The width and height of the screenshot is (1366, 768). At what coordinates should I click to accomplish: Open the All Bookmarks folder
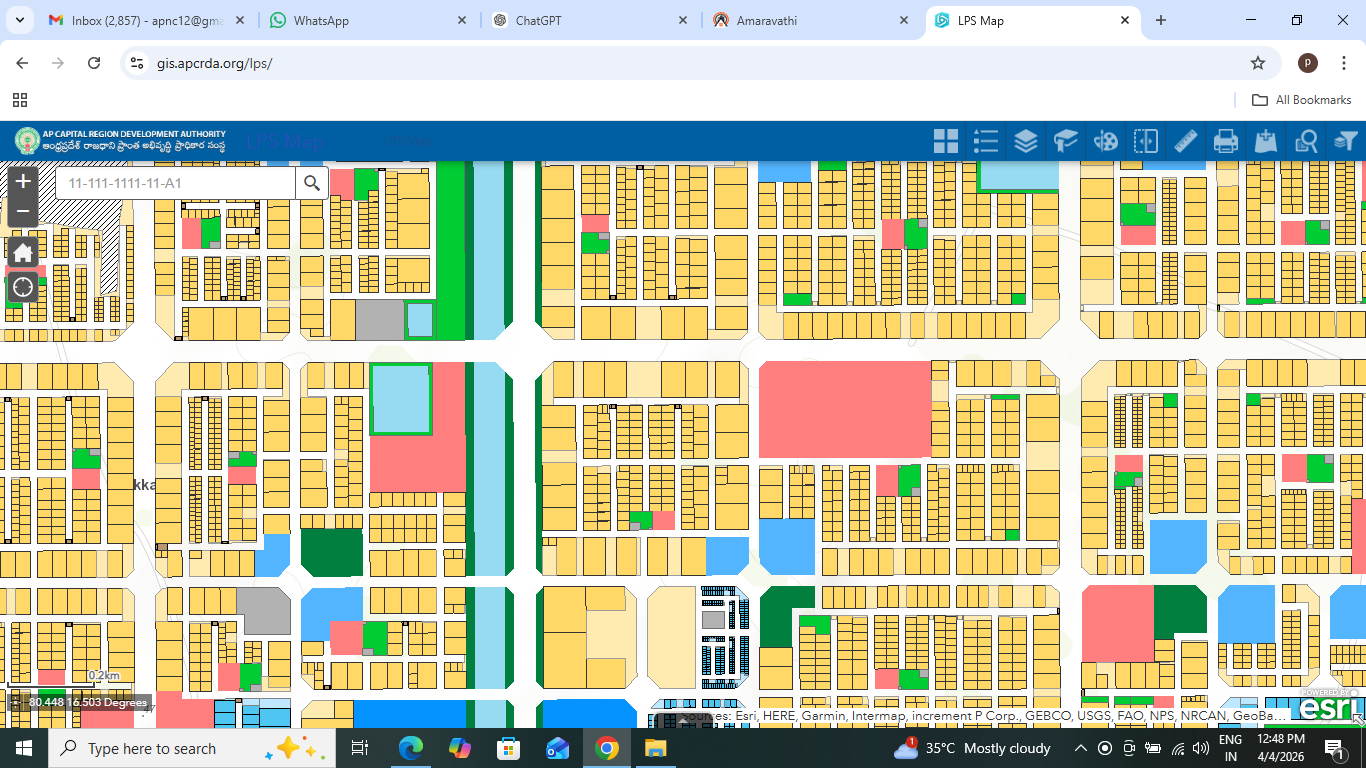point(1302,100)
